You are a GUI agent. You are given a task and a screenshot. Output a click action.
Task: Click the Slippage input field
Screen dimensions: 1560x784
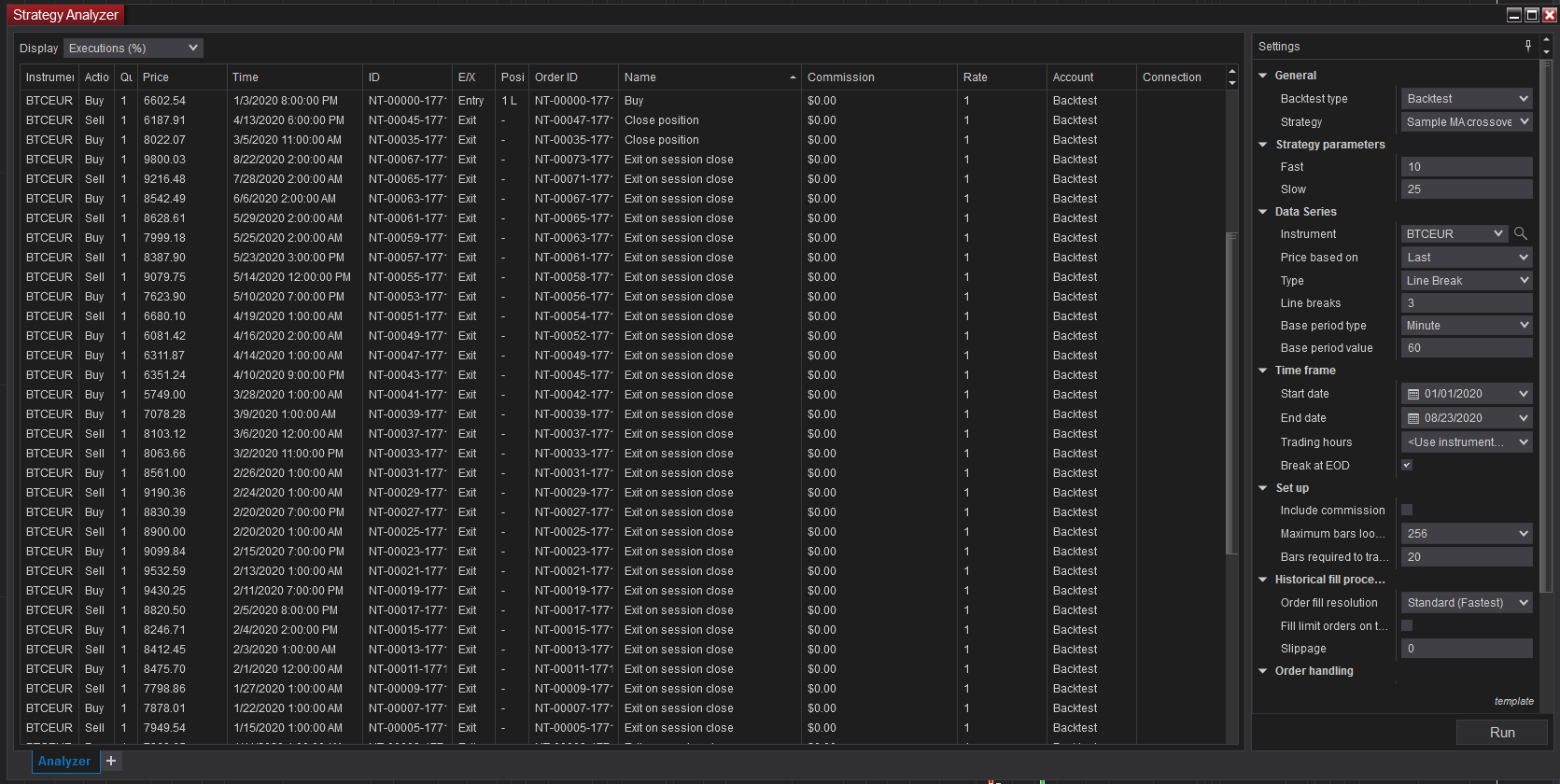1467,648
